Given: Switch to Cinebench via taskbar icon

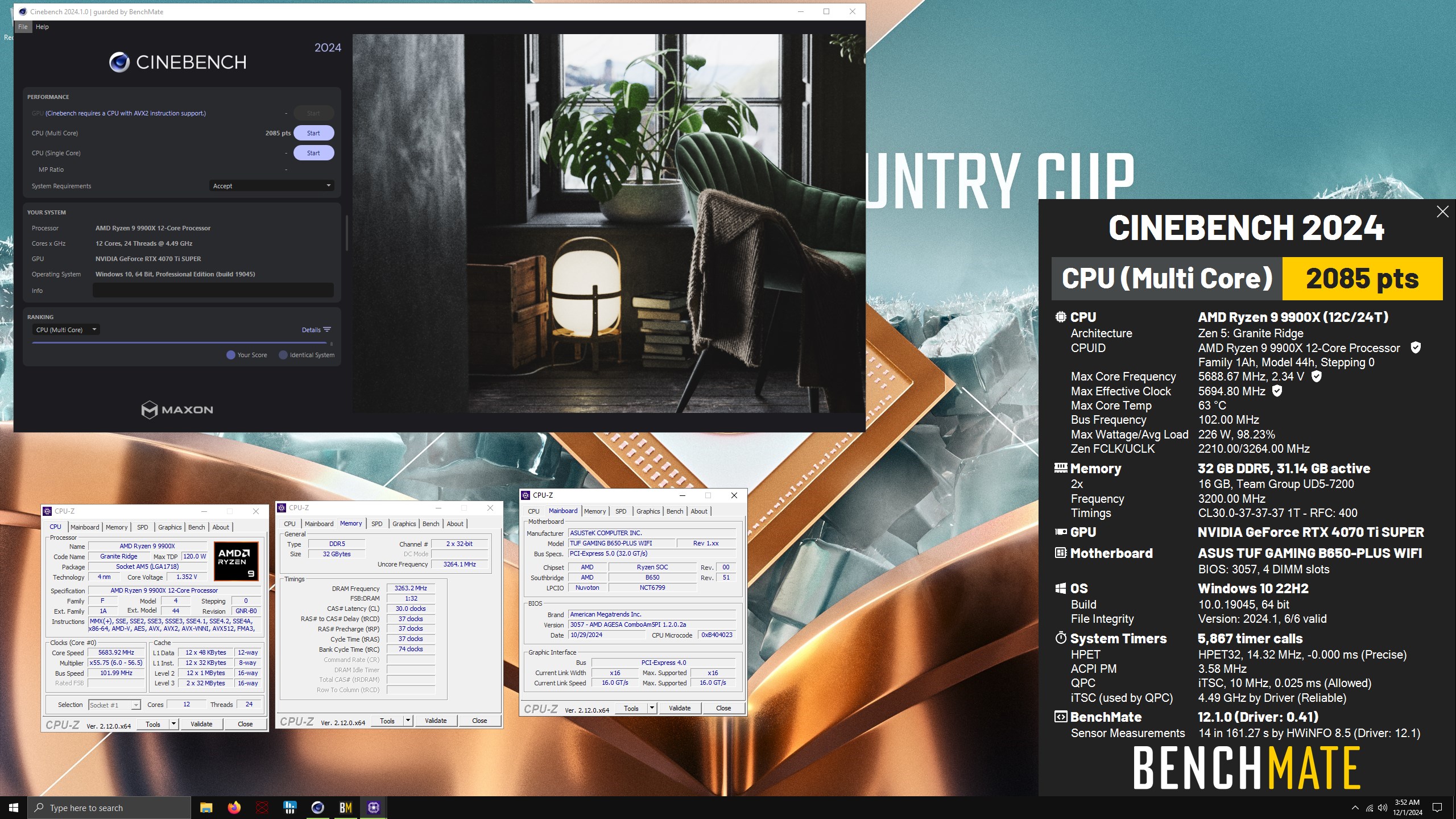Looking at the screenshot, I should pyautogui.click(x=317, y=808).
